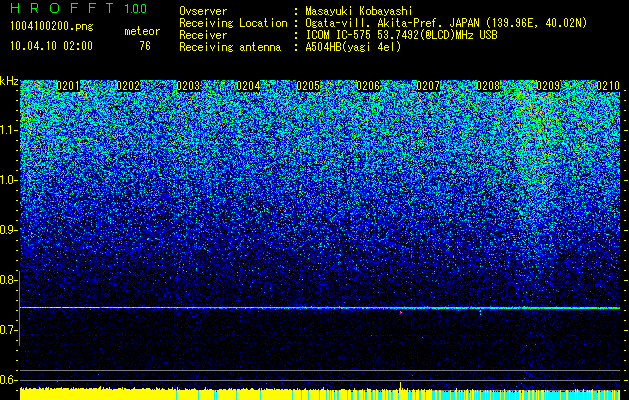Click the bright carrier line near 0.75 kHz
629x400 pixels.
(x=320, y=308)
